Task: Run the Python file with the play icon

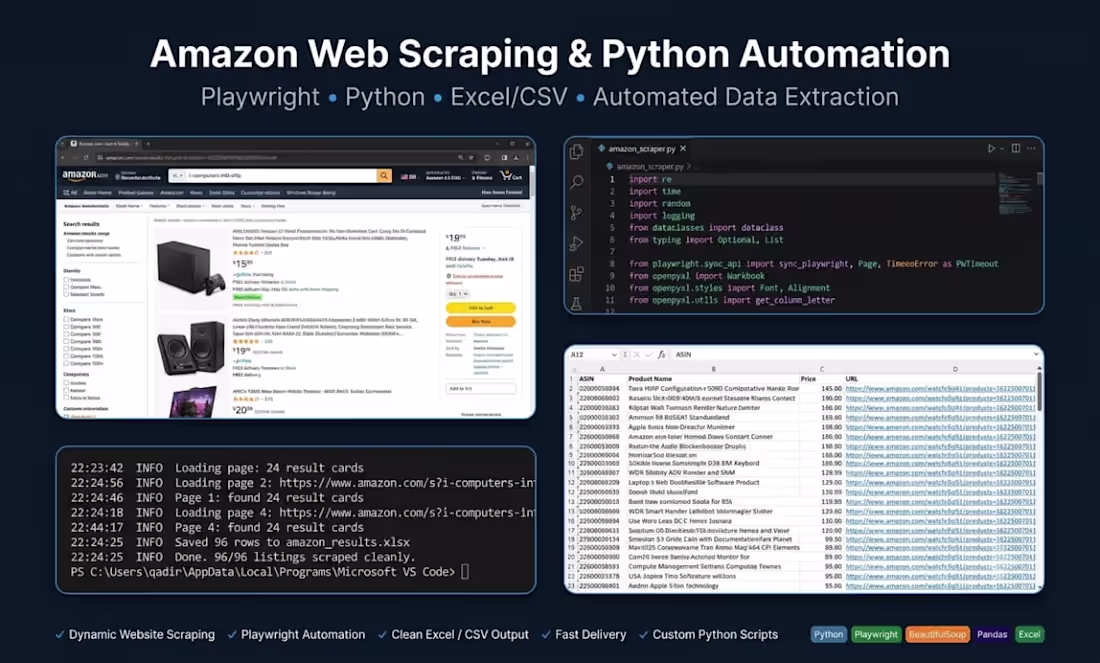Action: [991, 149]
